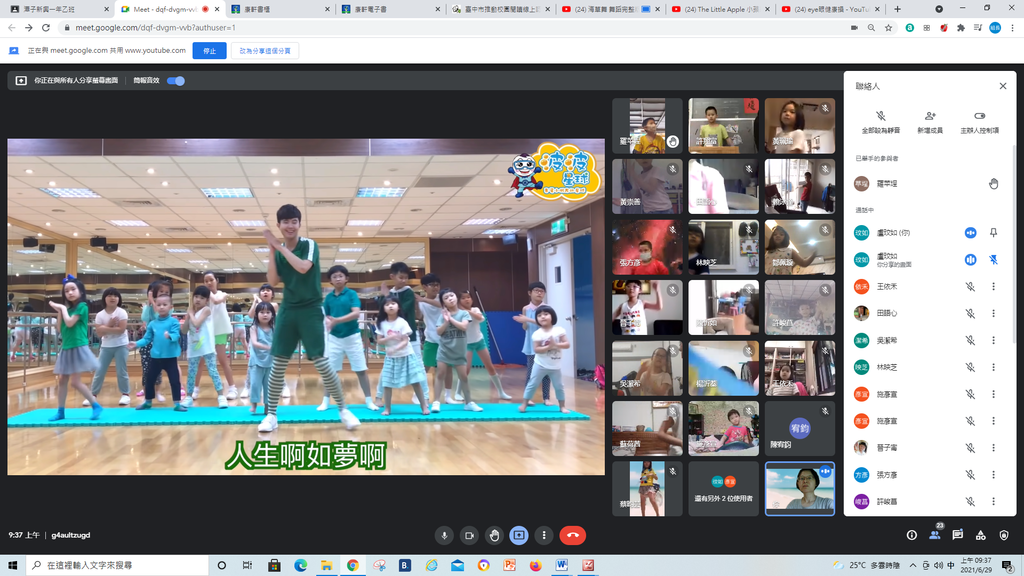1024x576 pixels.
Task: Open Chrome extensions puzzle icon
Action: 961,28
